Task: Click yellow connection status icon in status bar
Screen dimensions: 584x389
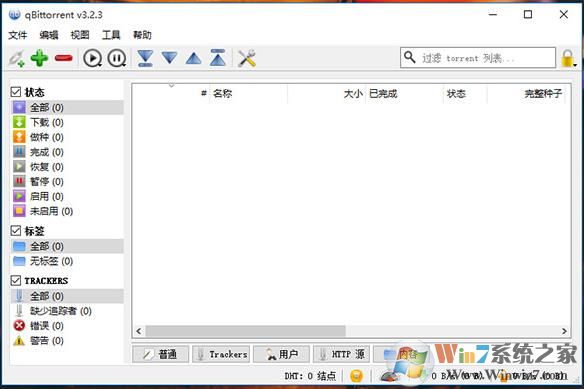Action: pyautogui.click(x=356, y=376)
